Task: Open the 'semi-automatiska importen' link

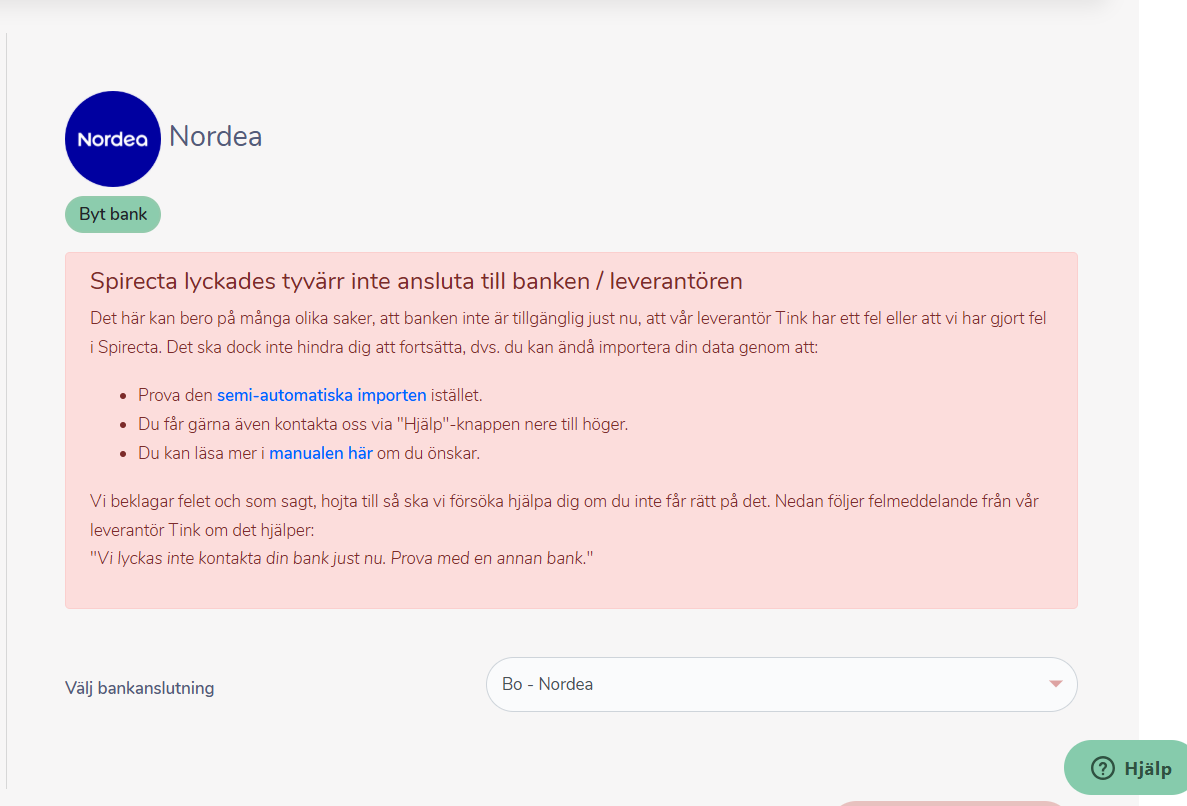Action: (321, 395)
